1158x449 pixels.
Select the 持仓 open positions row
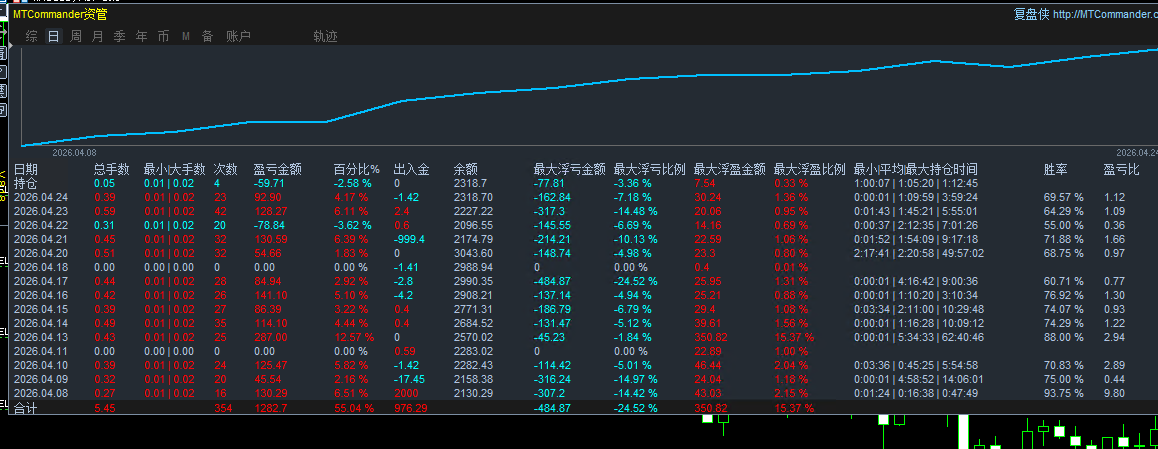26,184
